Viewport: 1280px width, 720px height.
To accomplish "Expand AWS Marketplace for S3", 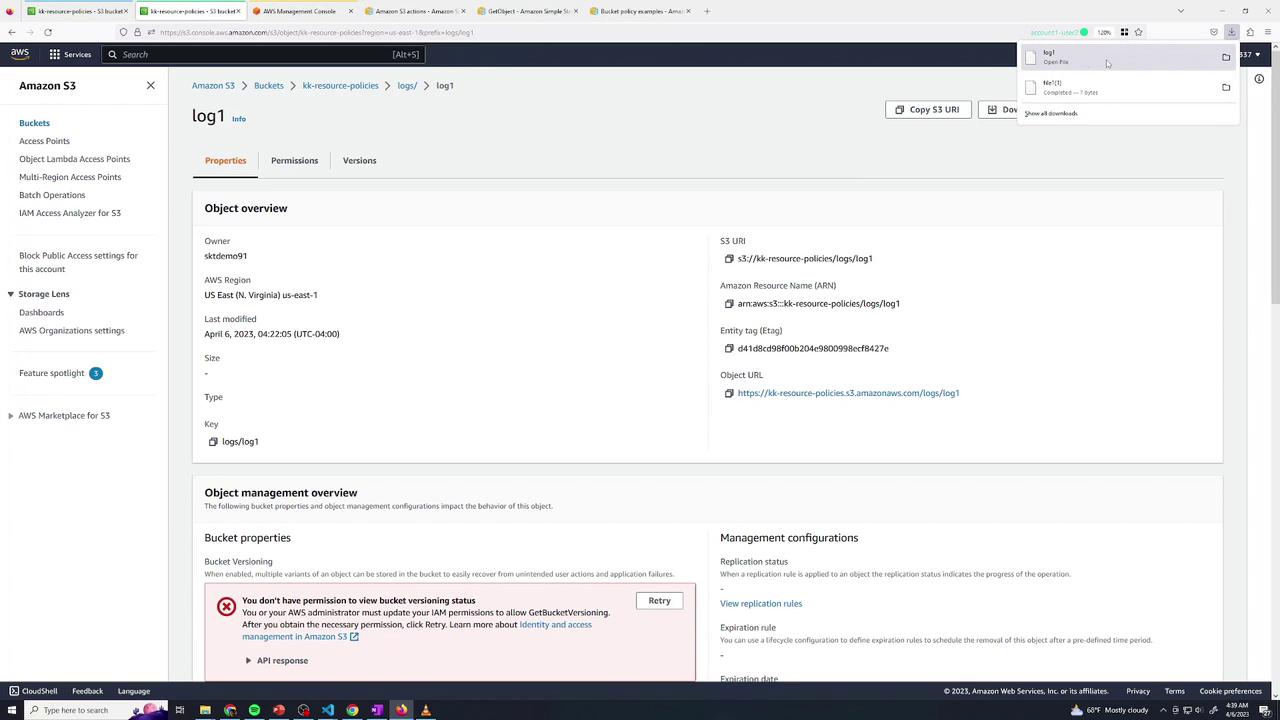I will (10, 416).
